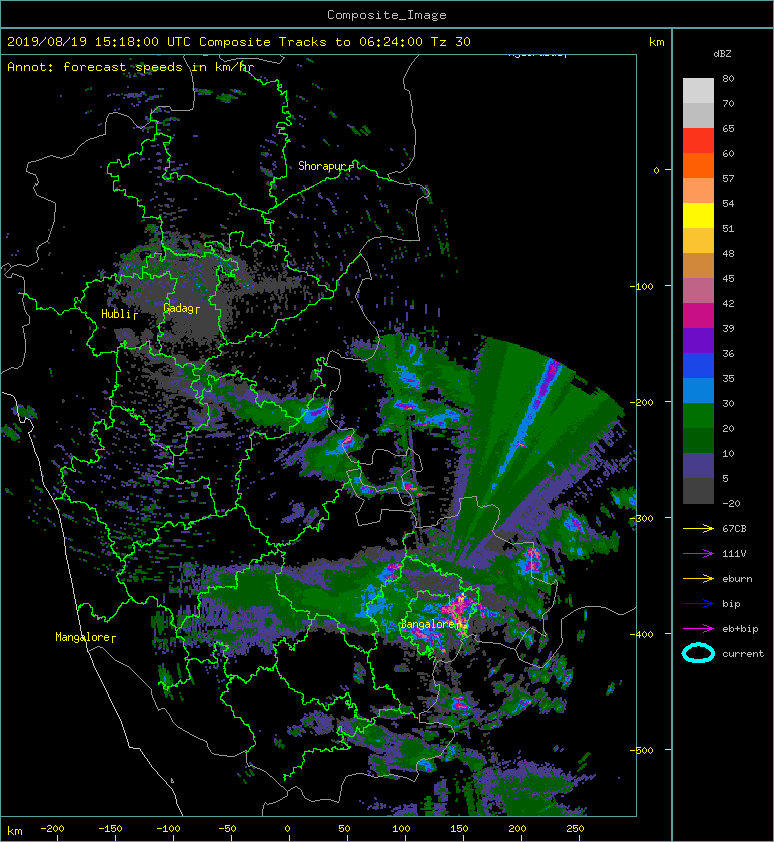The height and width of the screenshot is (842, 774).
Task: Select the magenta 39 dBZ color swatch
Action: [x=698, y=316]
